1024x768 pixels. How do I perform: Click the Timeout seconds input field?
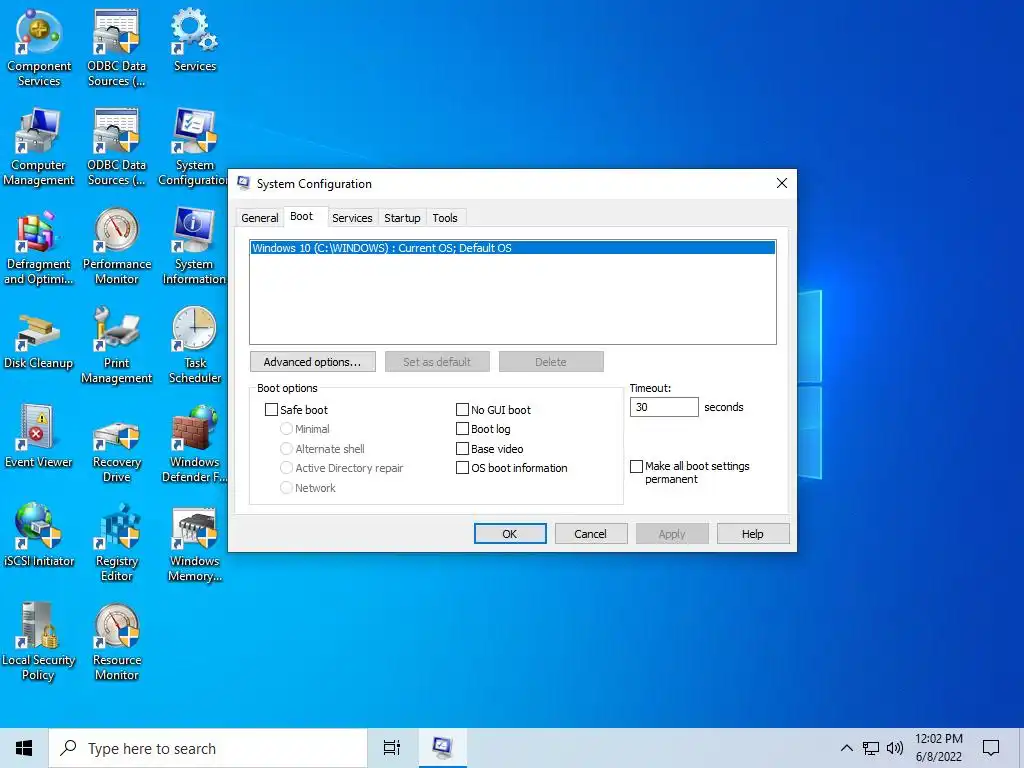[x=664, y=407]
